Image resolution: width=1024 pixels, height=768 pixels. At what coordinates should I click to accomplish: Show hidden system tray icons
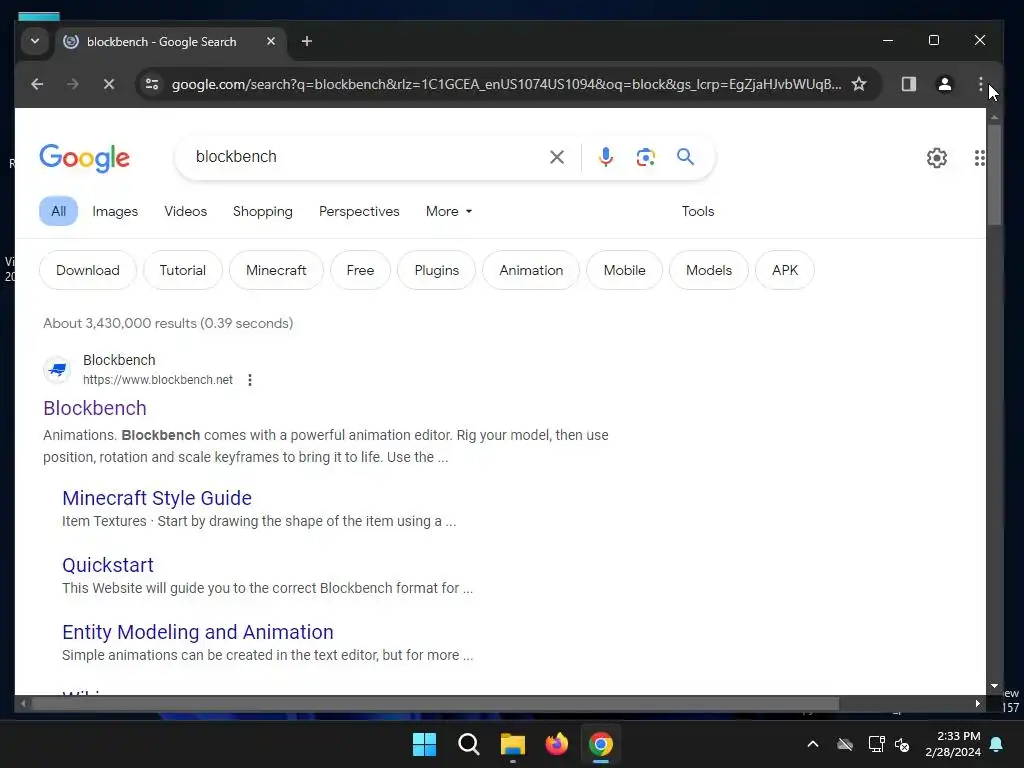tap(813, 744)
